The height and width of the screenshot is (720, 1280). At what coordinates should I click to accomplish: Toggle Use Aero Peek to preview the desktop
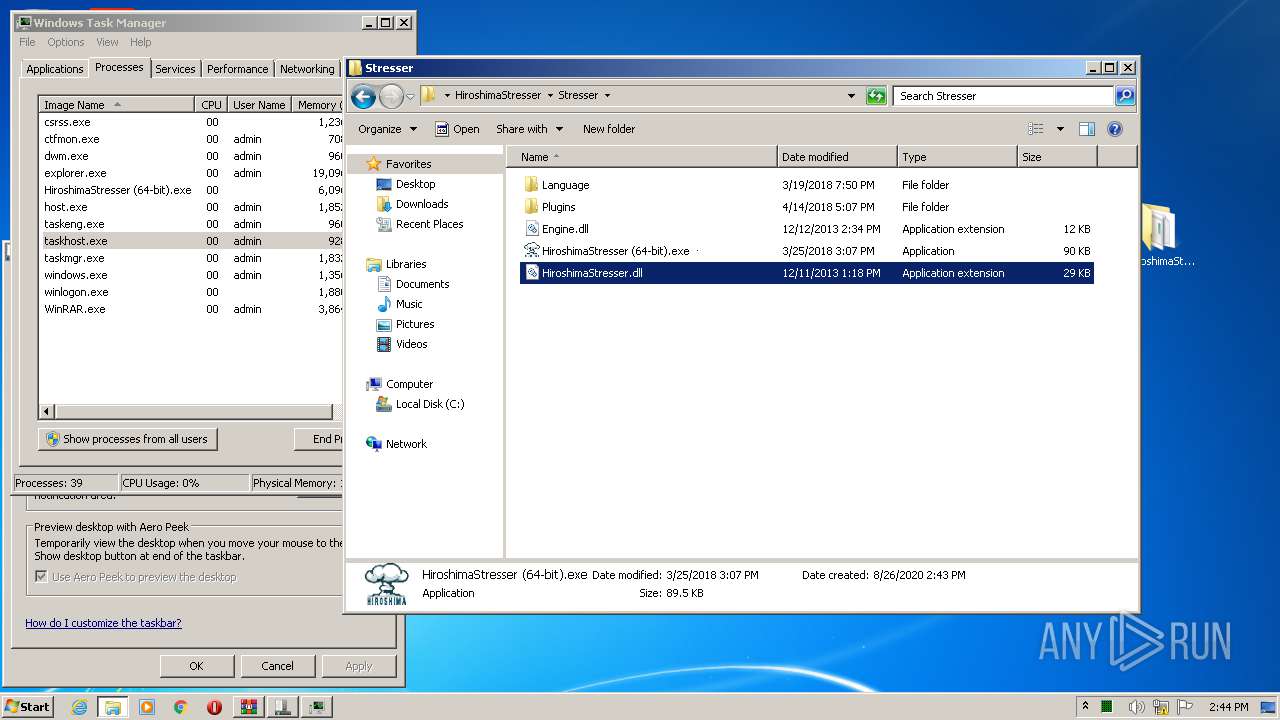41,577
